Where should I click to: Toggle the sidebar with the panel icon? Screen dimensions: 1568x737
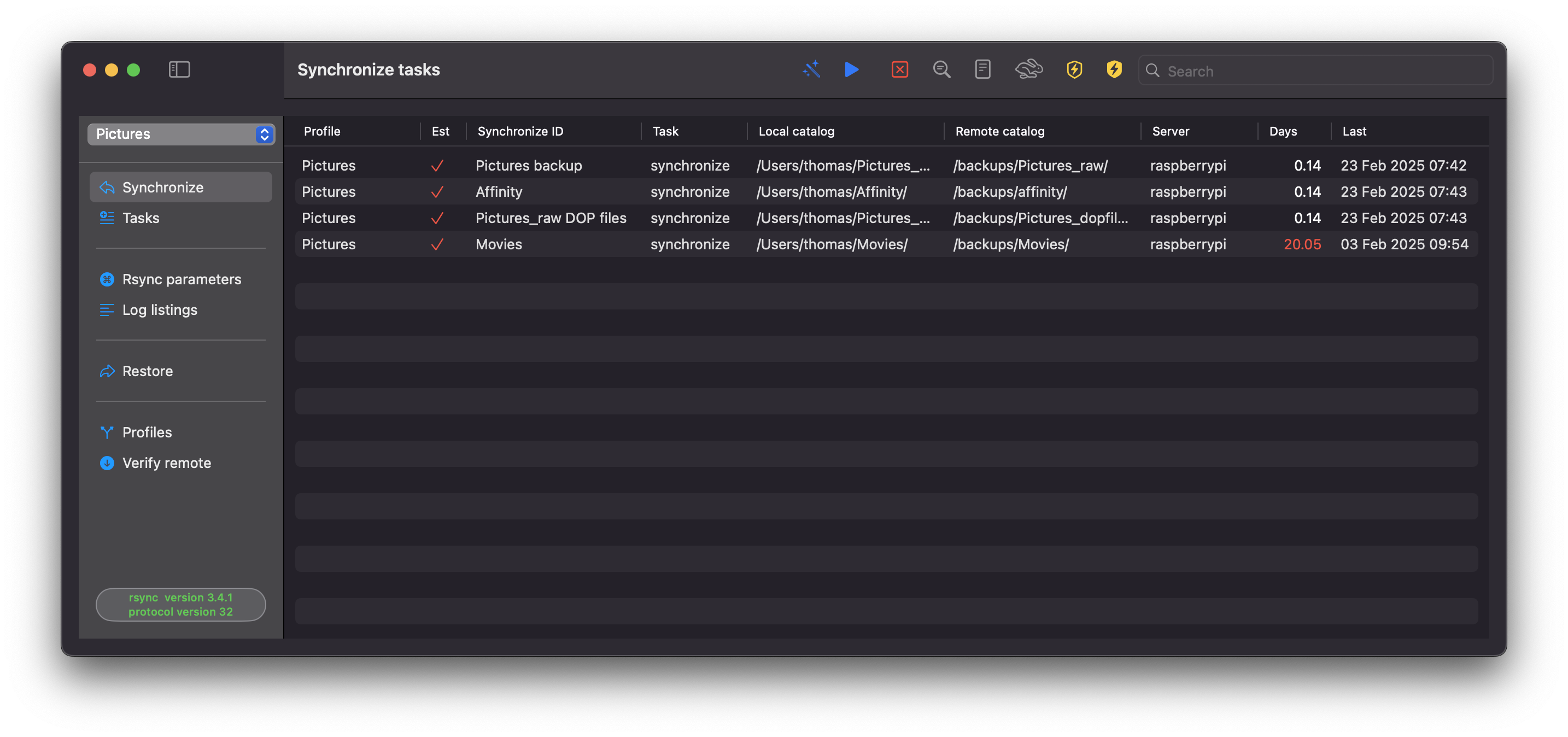coord(179,69)
